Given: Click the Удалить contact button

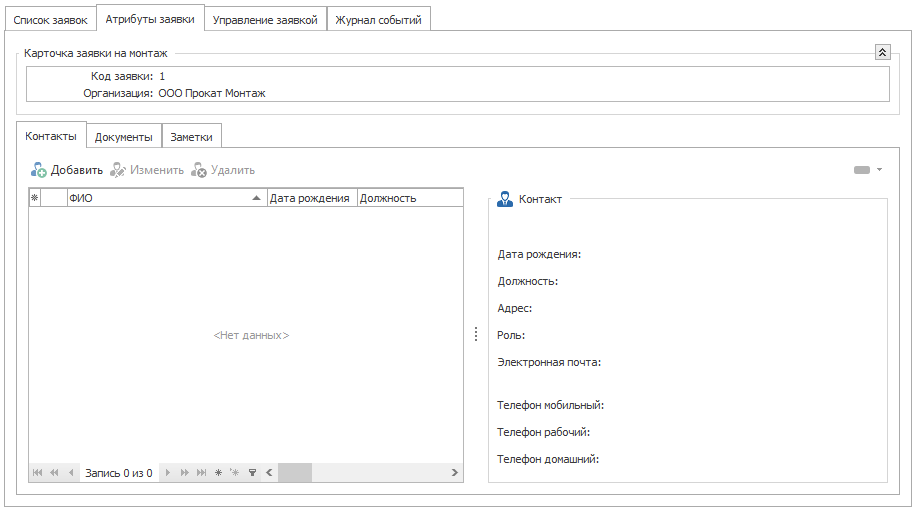Looking at the screenshot, I should (x=223, y=170).
